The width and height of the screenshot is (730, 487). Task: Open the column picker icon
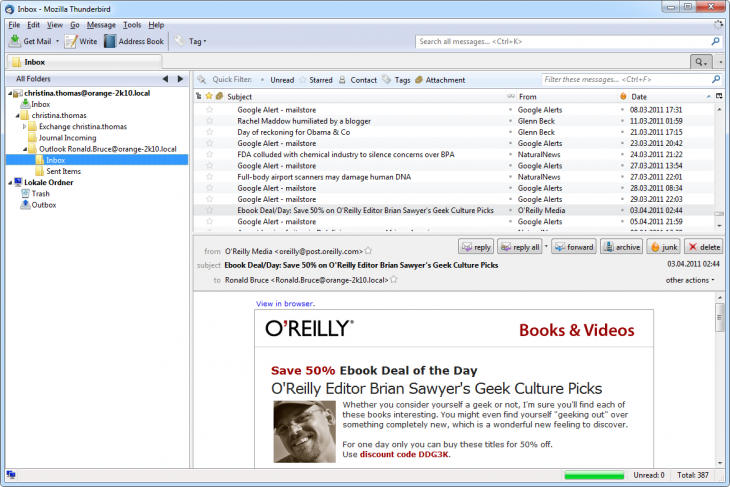click(x=719, y=96)
